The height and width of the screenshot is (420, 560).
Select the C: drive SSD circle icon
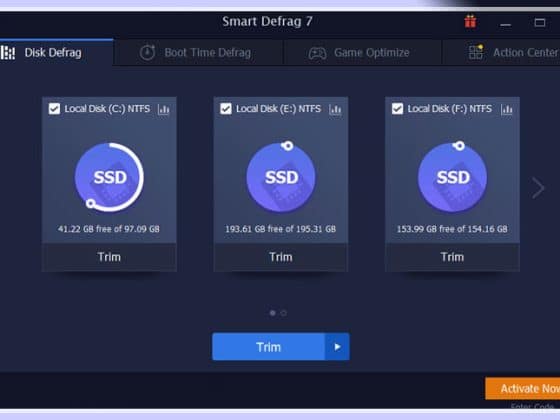click(109, 177)
